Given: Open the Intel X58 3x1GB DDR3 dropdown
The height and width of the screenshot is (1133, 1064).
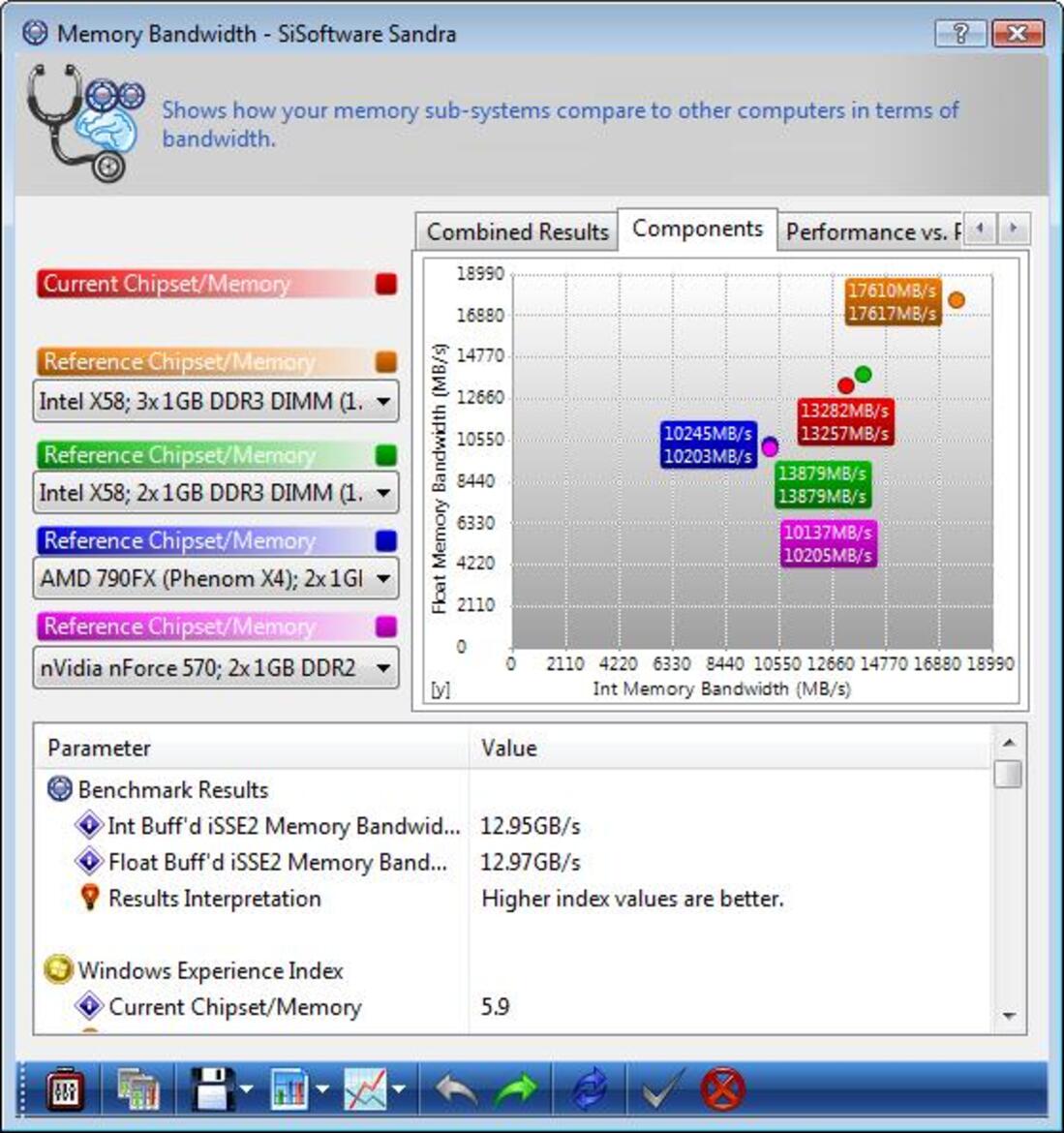Looking at the screenshot, I should (215, 401).
